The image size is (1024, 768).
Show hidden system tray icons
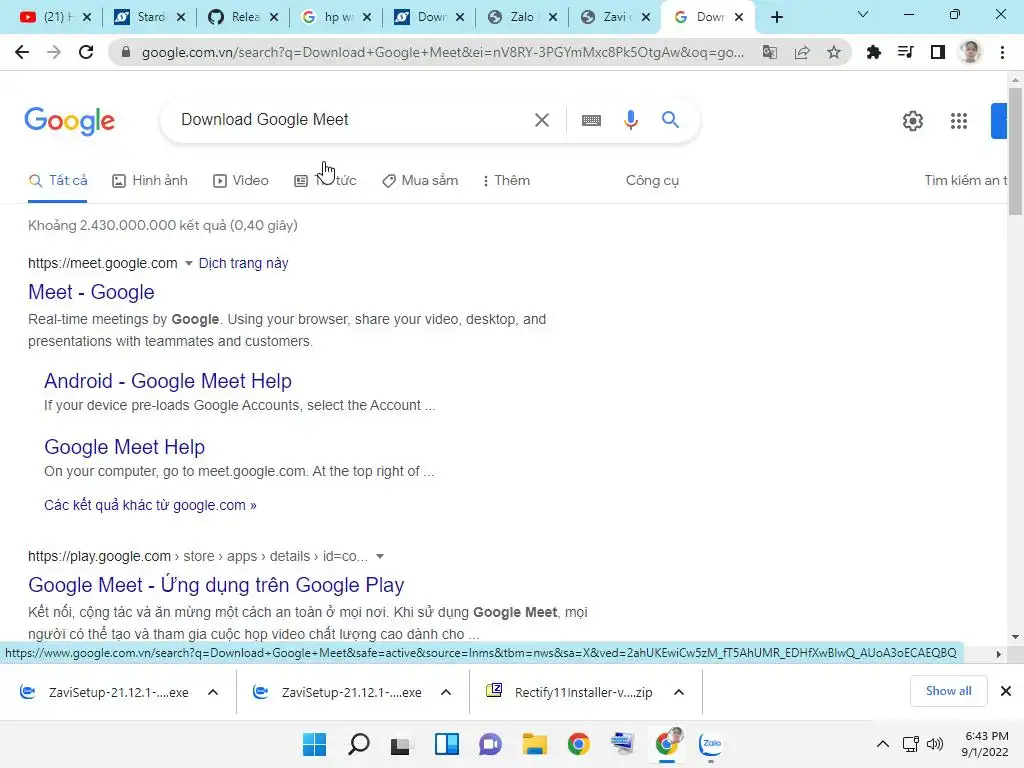[882, 744]
